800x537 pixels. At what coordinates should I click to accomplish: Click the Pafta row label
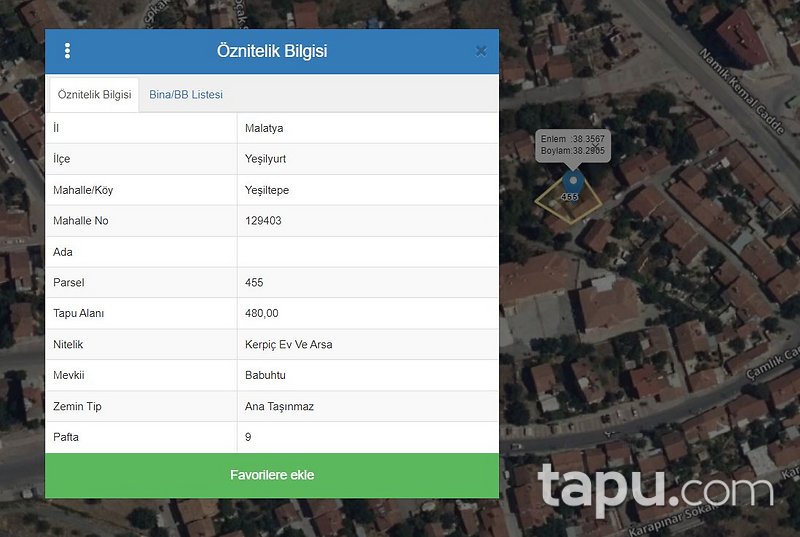66,437
